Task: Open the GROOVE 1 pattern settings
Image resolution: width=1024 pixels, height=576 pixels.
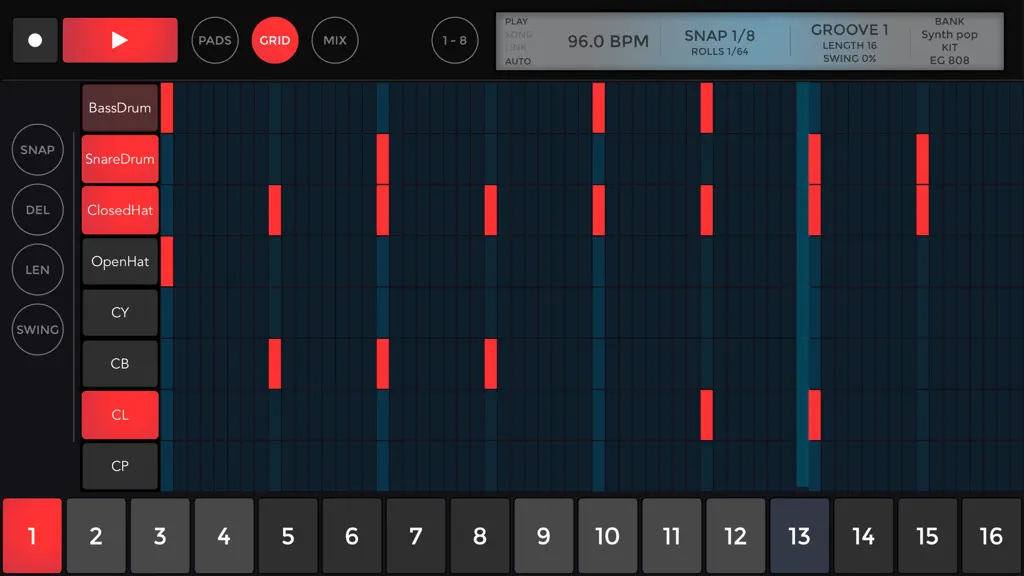Action: tap(850, 43)
